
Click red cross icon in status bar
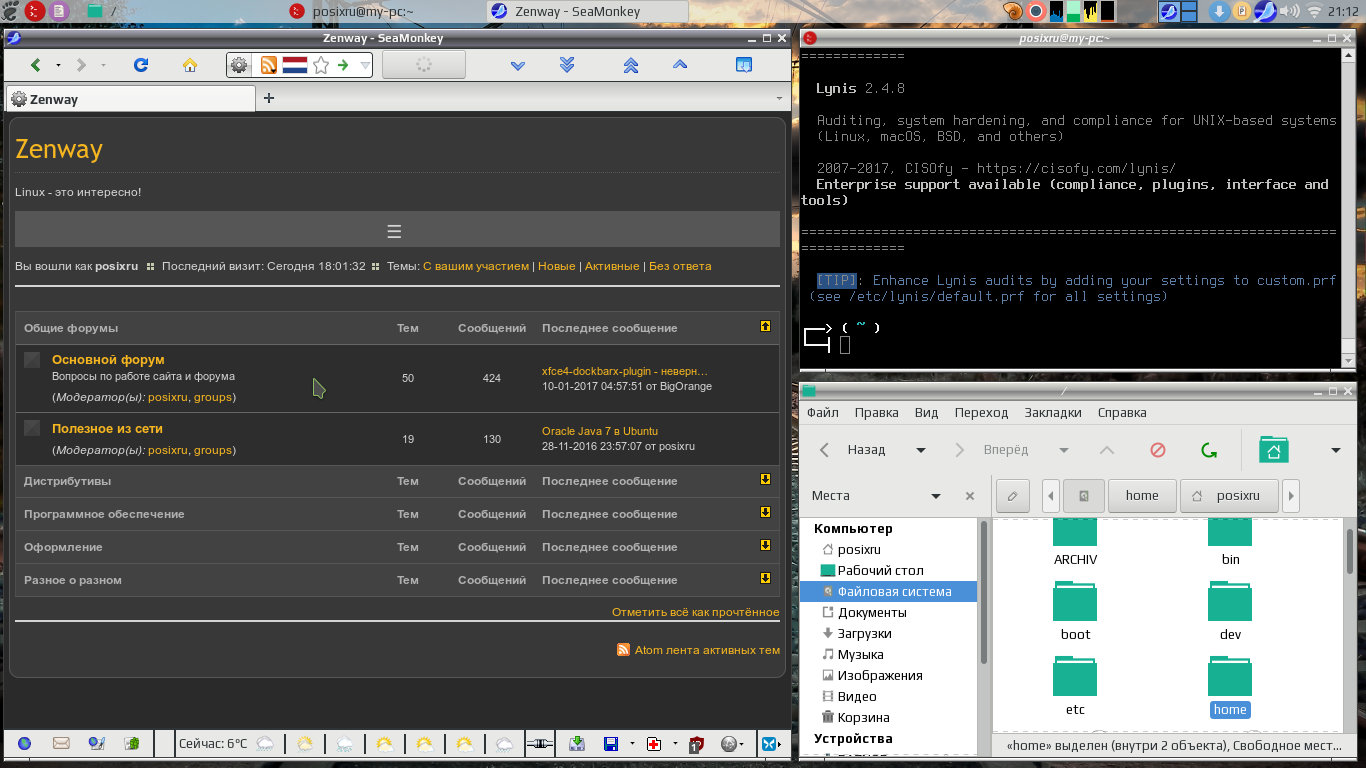coord(654,743)
